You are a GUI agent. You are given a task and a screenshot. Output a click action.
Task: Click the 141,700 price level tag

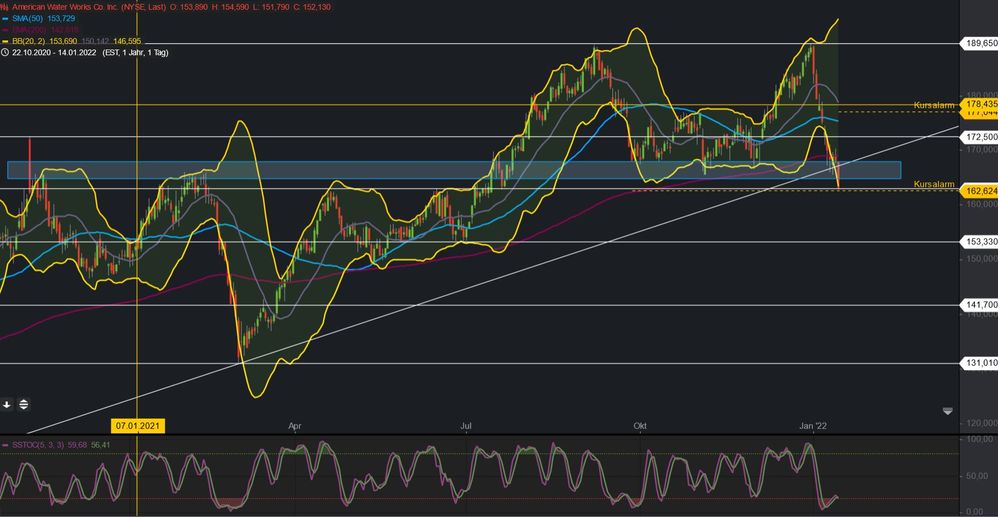(x=977, y=305)
